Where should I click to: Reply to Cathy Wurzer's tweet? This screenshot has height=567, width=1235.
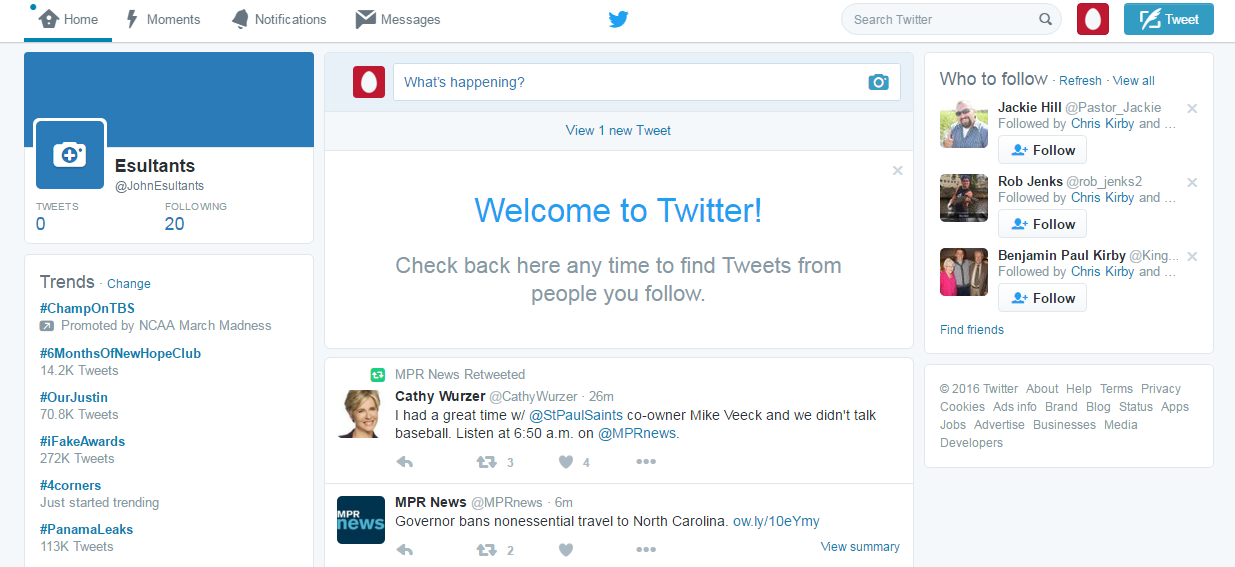click(405, 462)
